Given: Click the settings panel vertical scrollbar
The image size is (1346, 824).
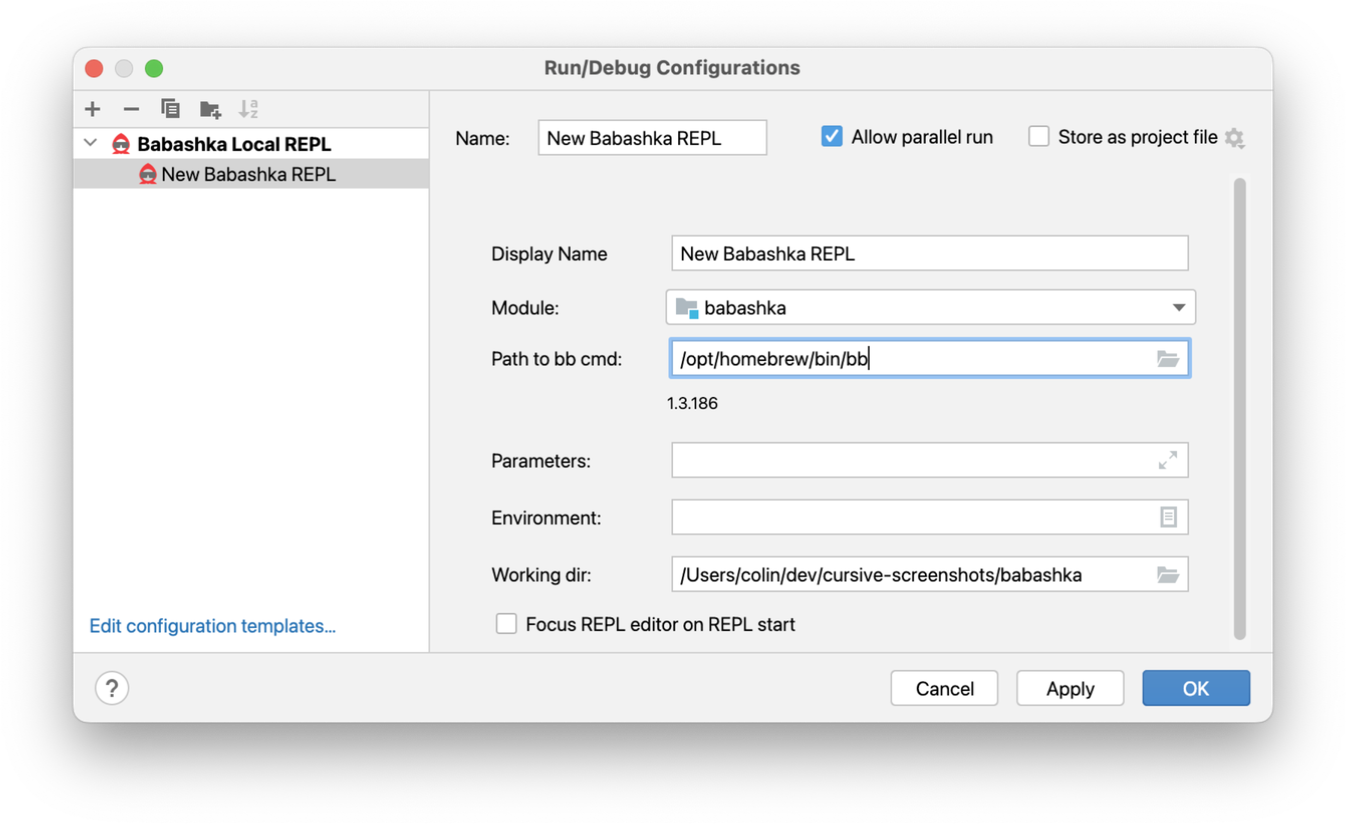Looking at the screenshot, I should [1240, 408].
